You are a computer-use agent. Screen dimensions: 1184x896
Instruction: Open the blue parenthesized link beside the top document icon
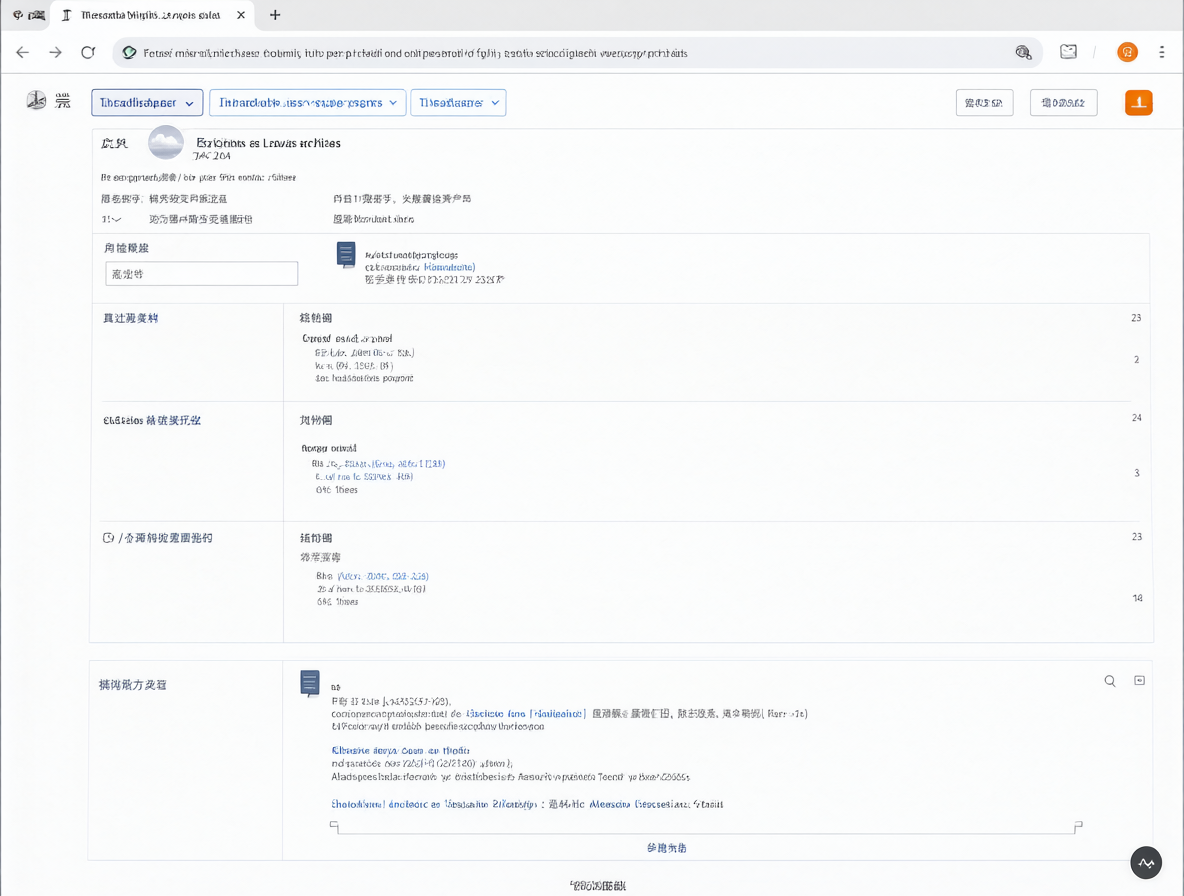coord(449,267)
